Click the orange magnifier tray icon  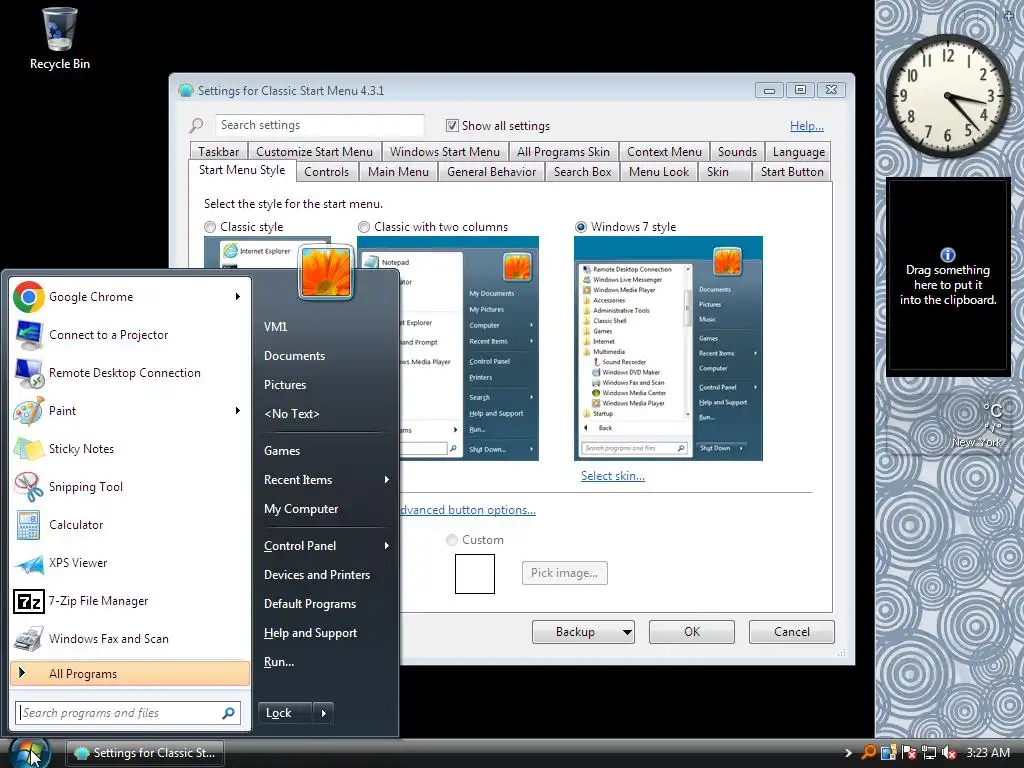tap(869, 752)
